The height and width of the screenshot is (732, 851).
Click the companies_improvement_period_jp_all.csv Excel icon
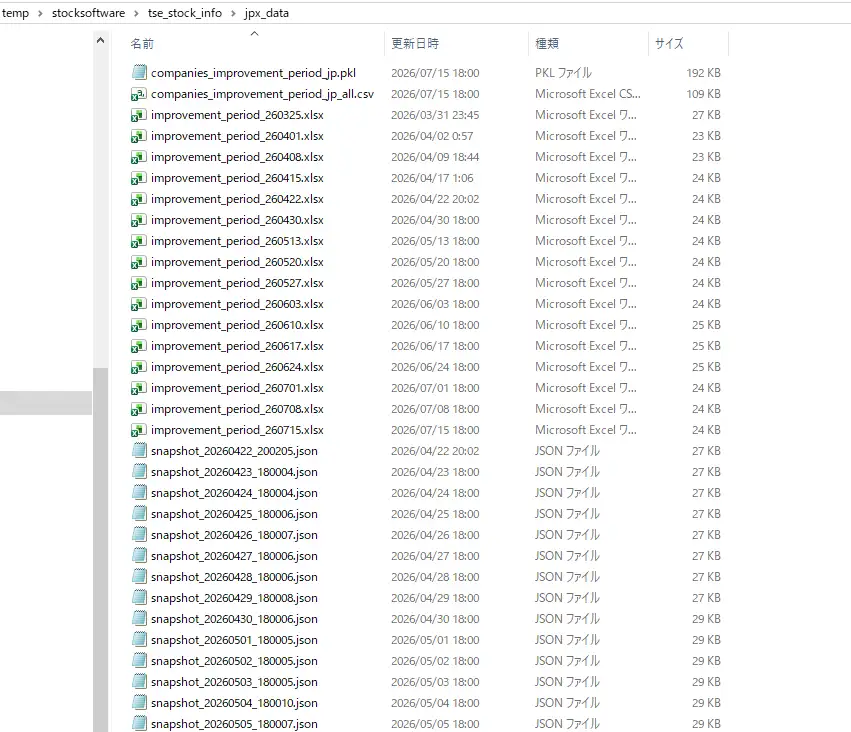pos(139,94)
